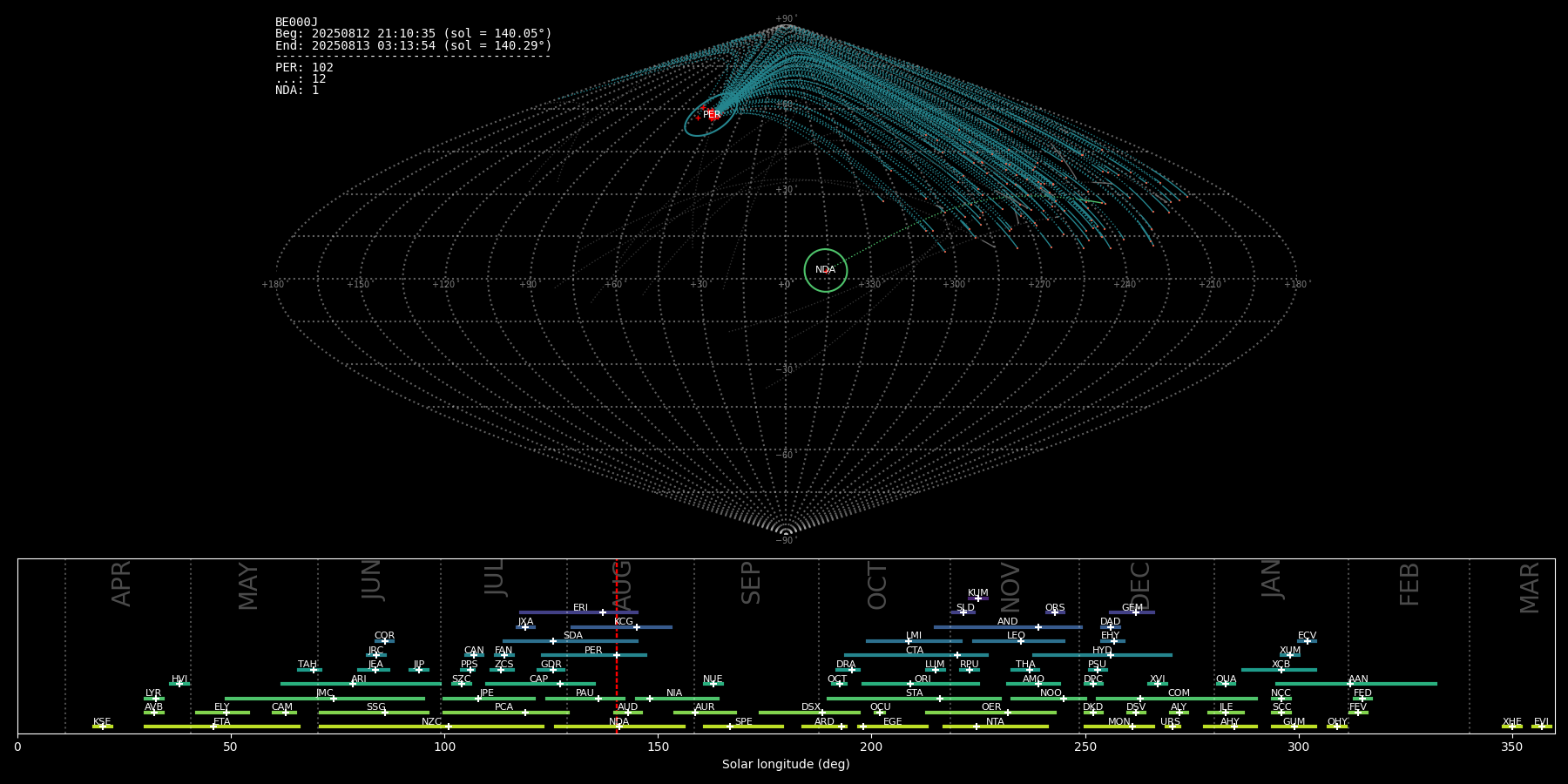Click the KUM shower label in timeline
Viewport: 1568px width, 784px height.
978,593
